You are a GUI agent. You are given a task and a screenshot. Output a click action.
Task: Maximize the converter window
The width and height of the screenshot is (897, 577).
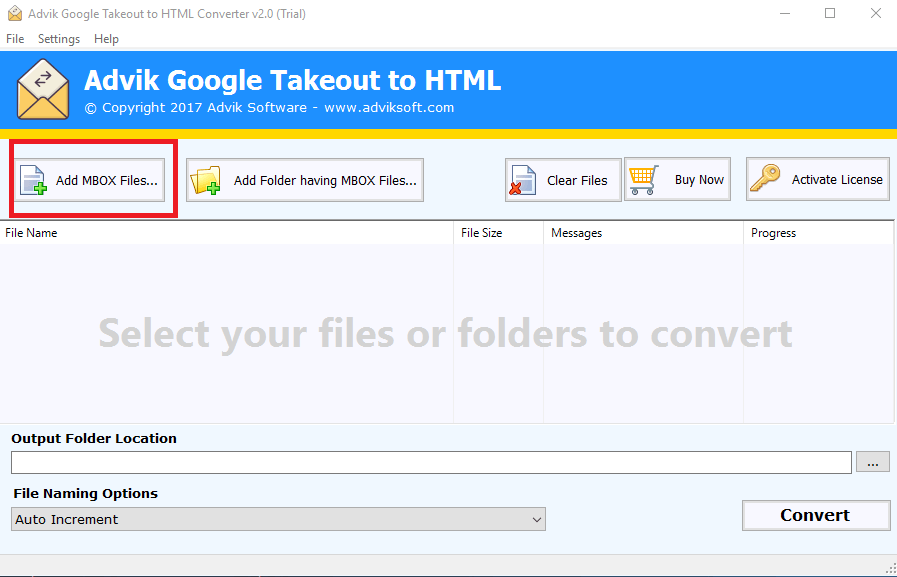830,13
